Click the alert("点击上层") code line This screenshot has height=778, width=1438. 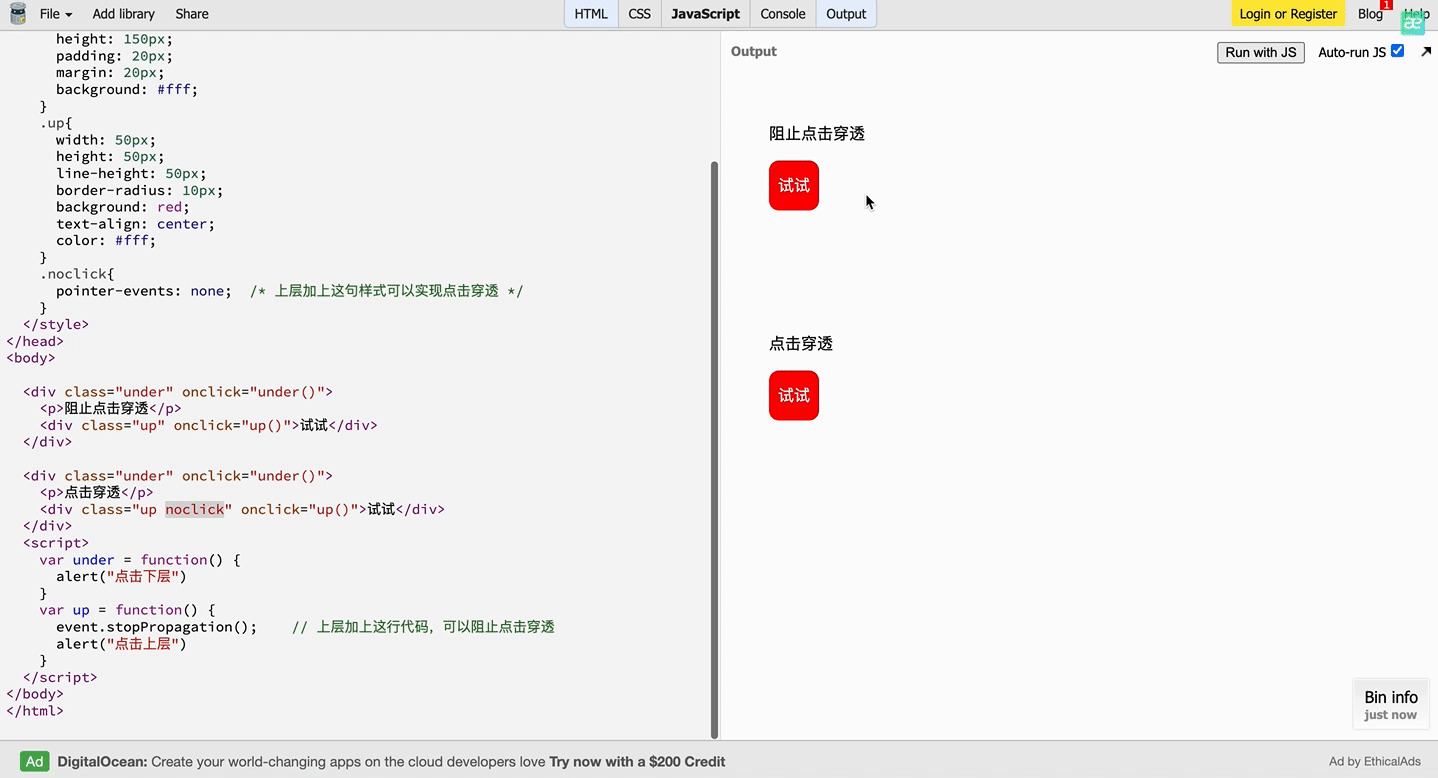(x=121, y=644)
